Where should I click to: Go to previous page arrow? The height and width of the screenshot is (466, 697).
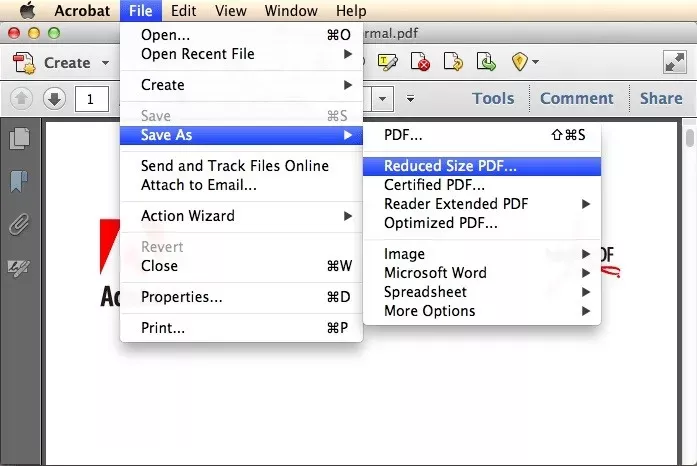tap(21, 98)
